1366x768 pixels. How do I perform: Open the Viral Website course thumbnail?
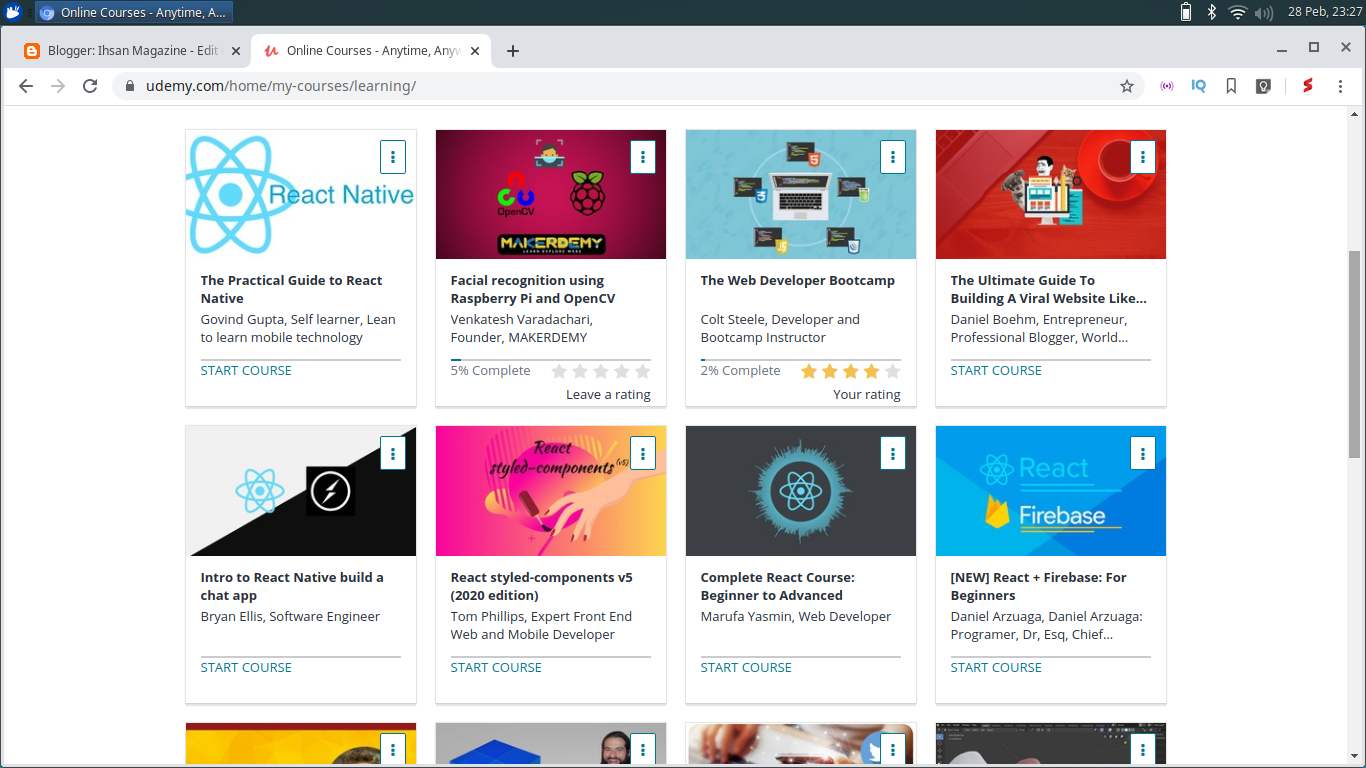pyautogui.click(x=1051, y=194)
